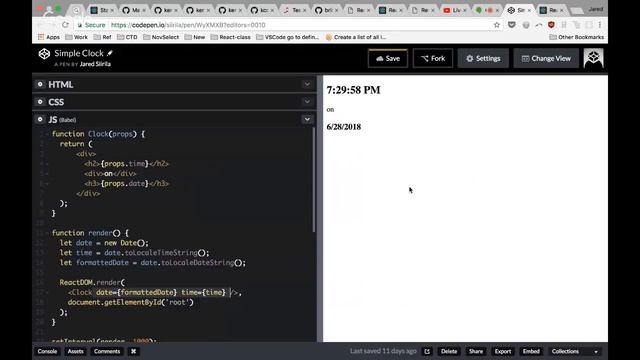Click the Secure lock indicator
Viewport: 640px width, 360px height.
click(92, 25)
